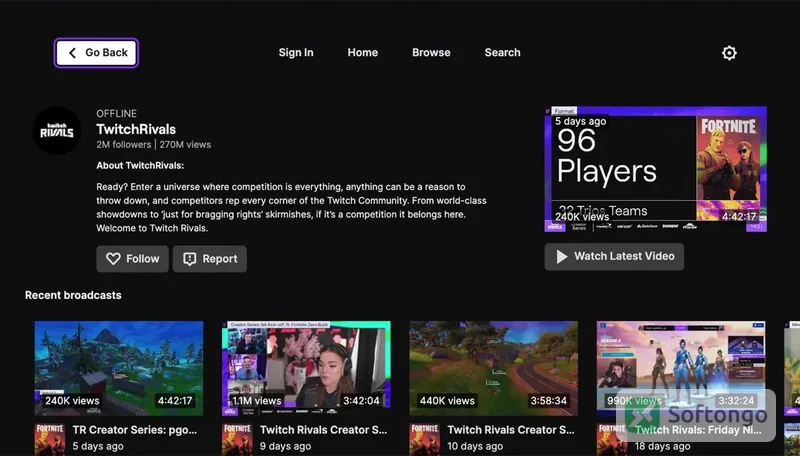Click Fortnite game icon beside 9 days ago
The image size is (800, 456).
[237, 439]
